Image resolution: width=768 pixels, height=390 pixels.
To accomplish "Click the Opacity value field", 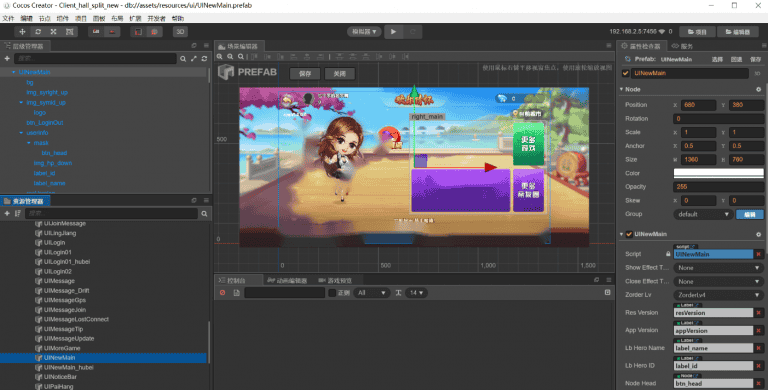I will [x=719, y=187].
